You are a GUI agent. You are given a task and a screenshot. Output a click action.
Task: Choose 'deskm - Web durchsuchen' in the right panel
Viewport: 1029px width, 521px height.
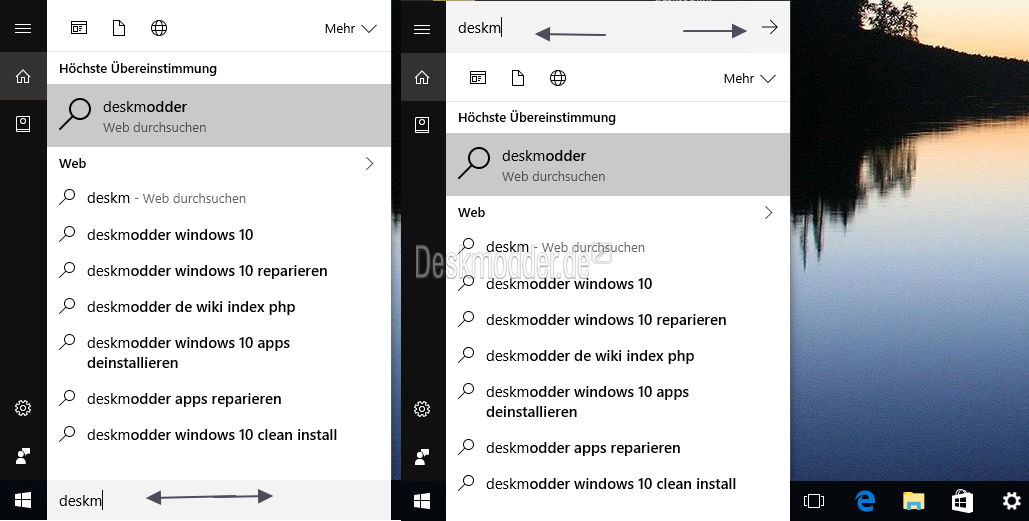tap(618, 247)
